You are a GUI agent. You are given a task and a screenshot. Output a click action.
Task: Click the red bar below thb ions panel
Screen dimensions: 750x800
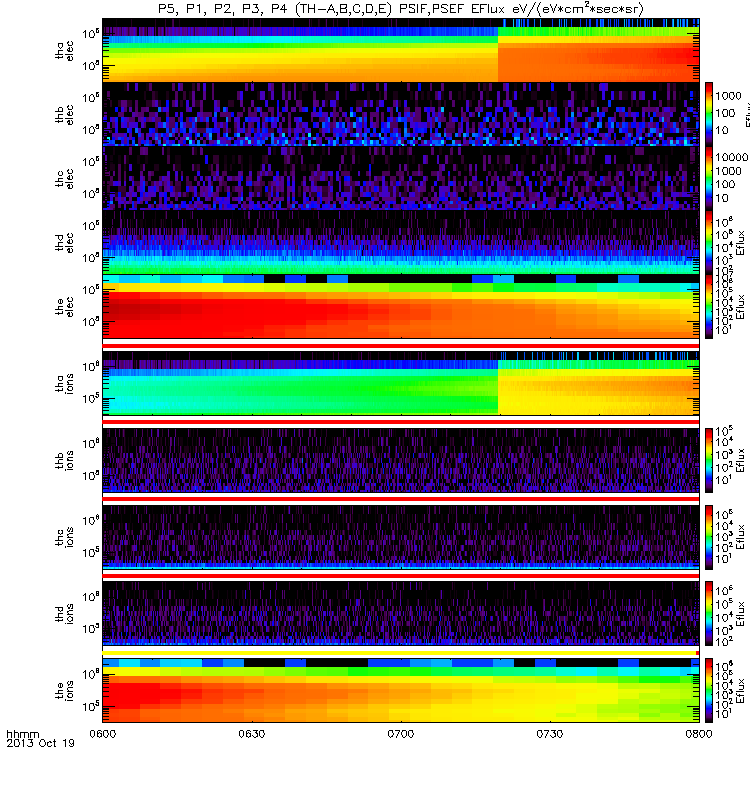[x=401, y=499]
